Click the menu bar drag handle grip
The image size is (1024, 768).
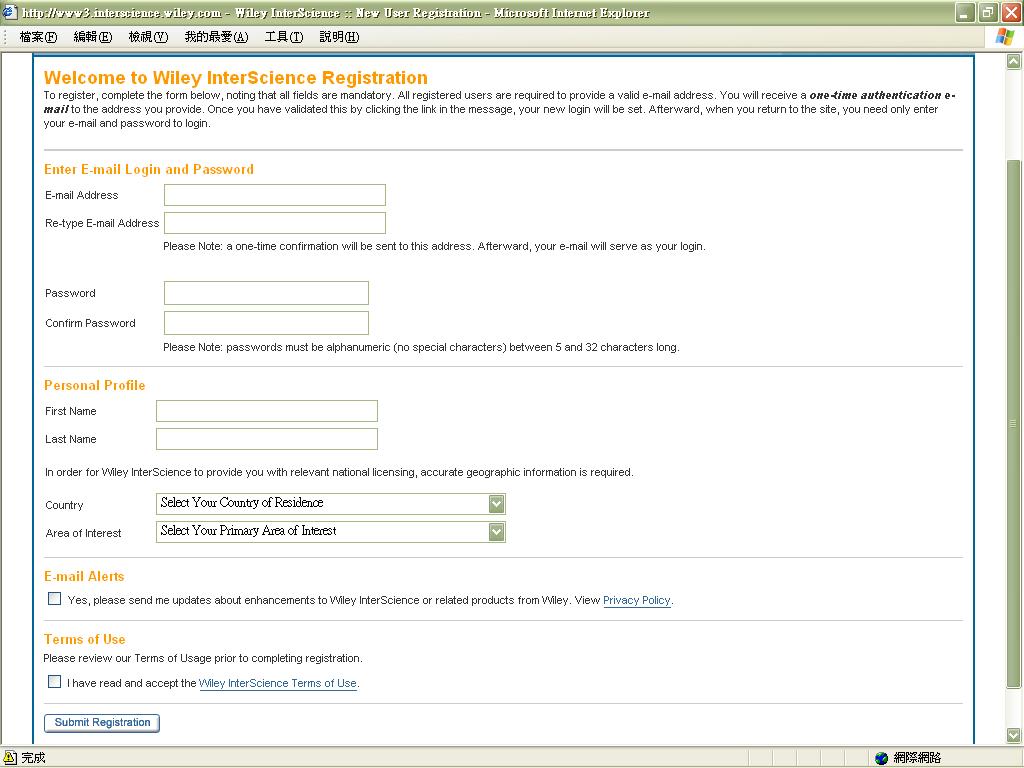click(5, 37)
